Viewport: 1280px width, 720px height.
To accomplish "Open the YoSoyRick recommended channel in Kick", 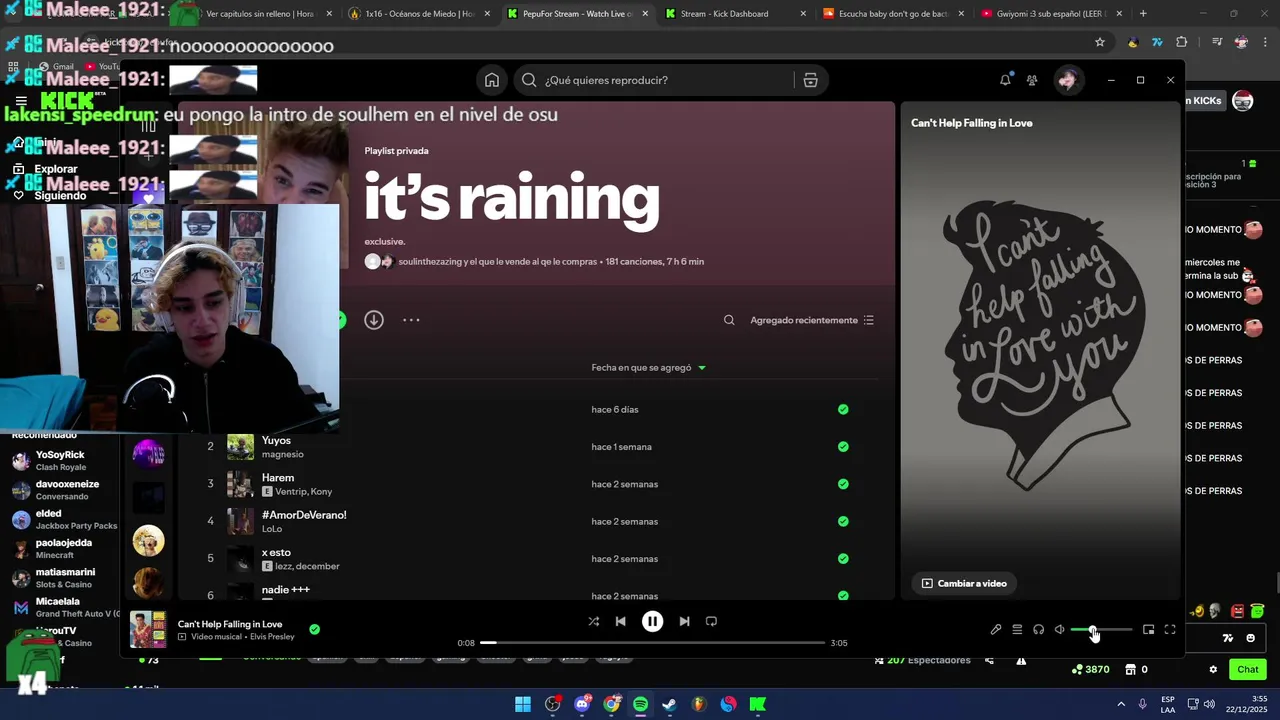I will (x=60, y=460).
